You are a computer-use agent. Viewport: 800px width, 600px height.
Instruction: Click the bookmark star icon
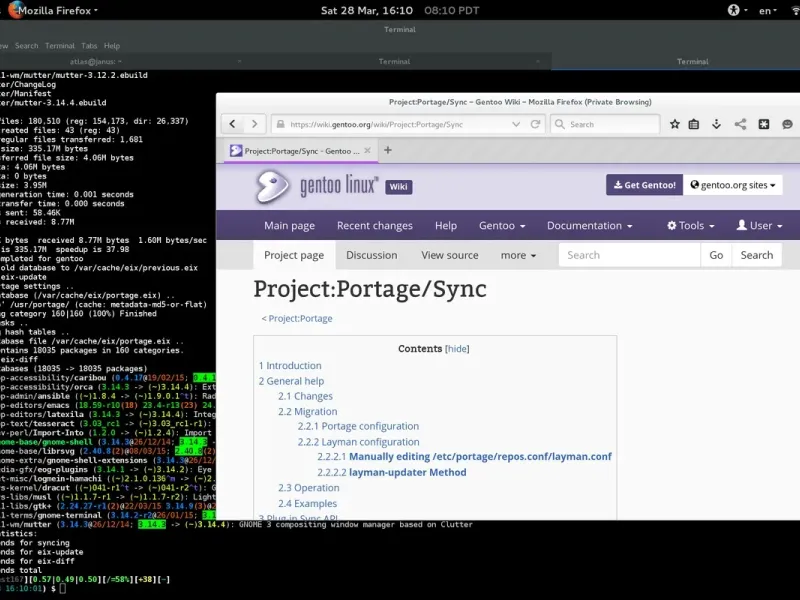(x=675, y=124)
